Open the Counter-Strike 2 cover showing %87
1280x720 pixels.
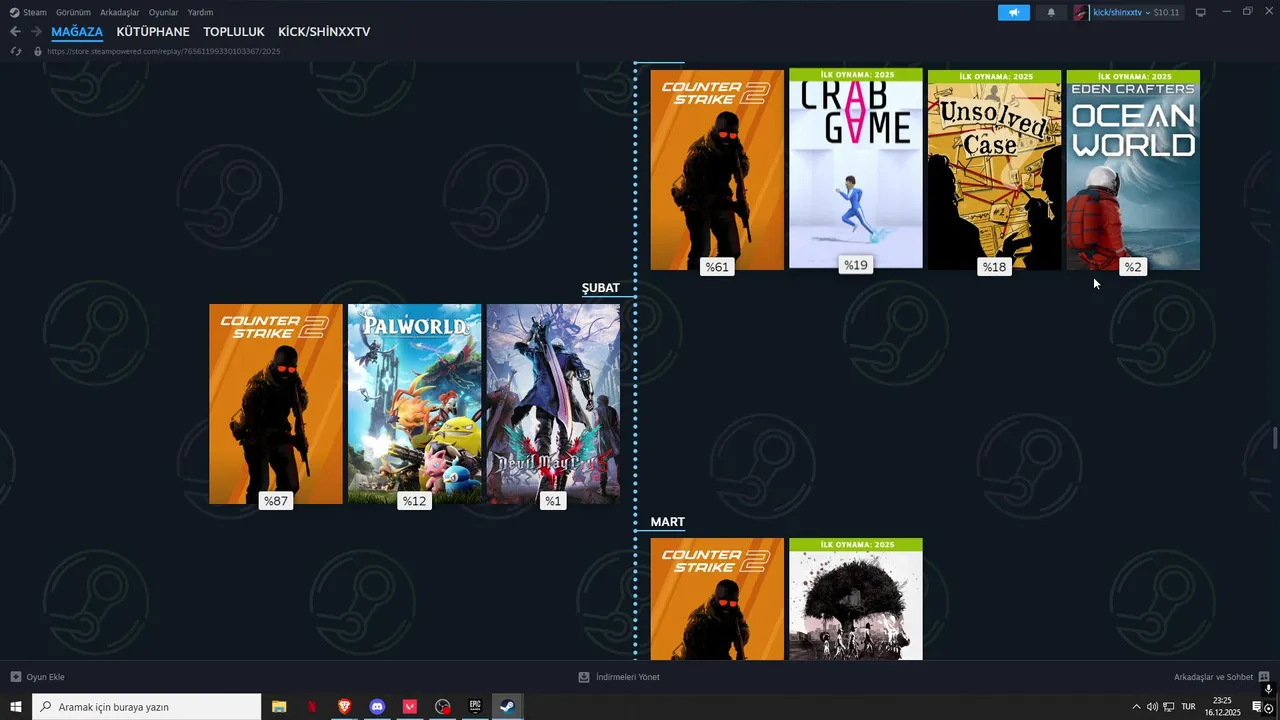pyautogui.click(x=276, y=404)
